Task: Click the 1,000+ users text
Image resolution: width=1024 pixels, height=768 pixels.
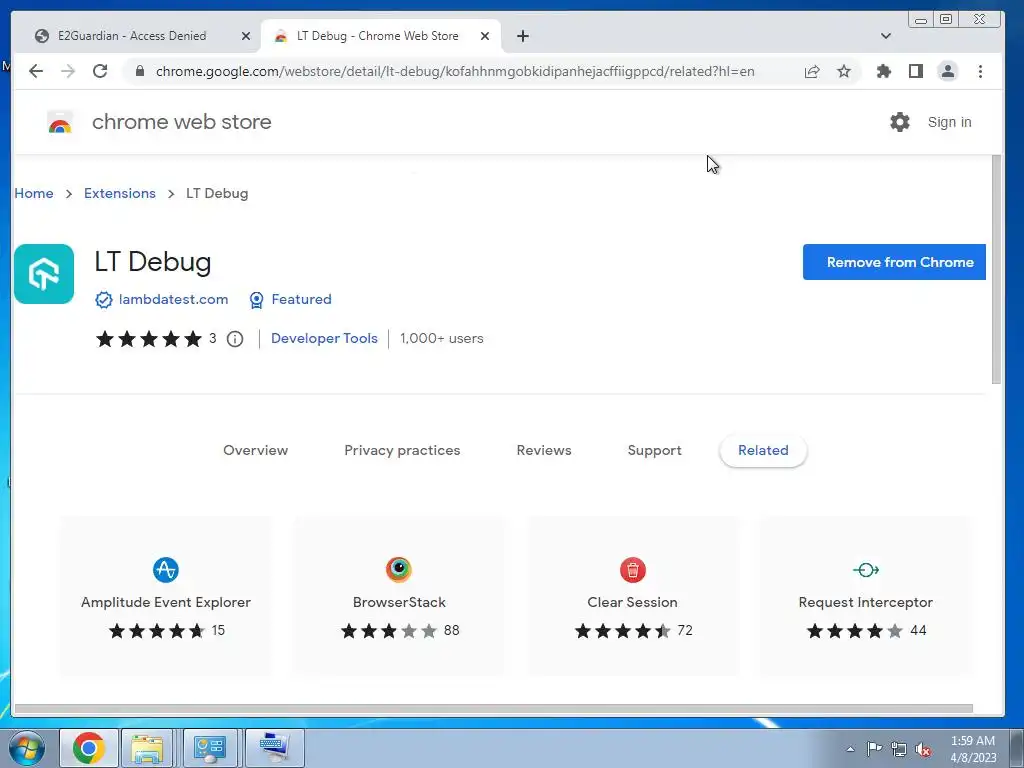Action: (x=441, y=338)
